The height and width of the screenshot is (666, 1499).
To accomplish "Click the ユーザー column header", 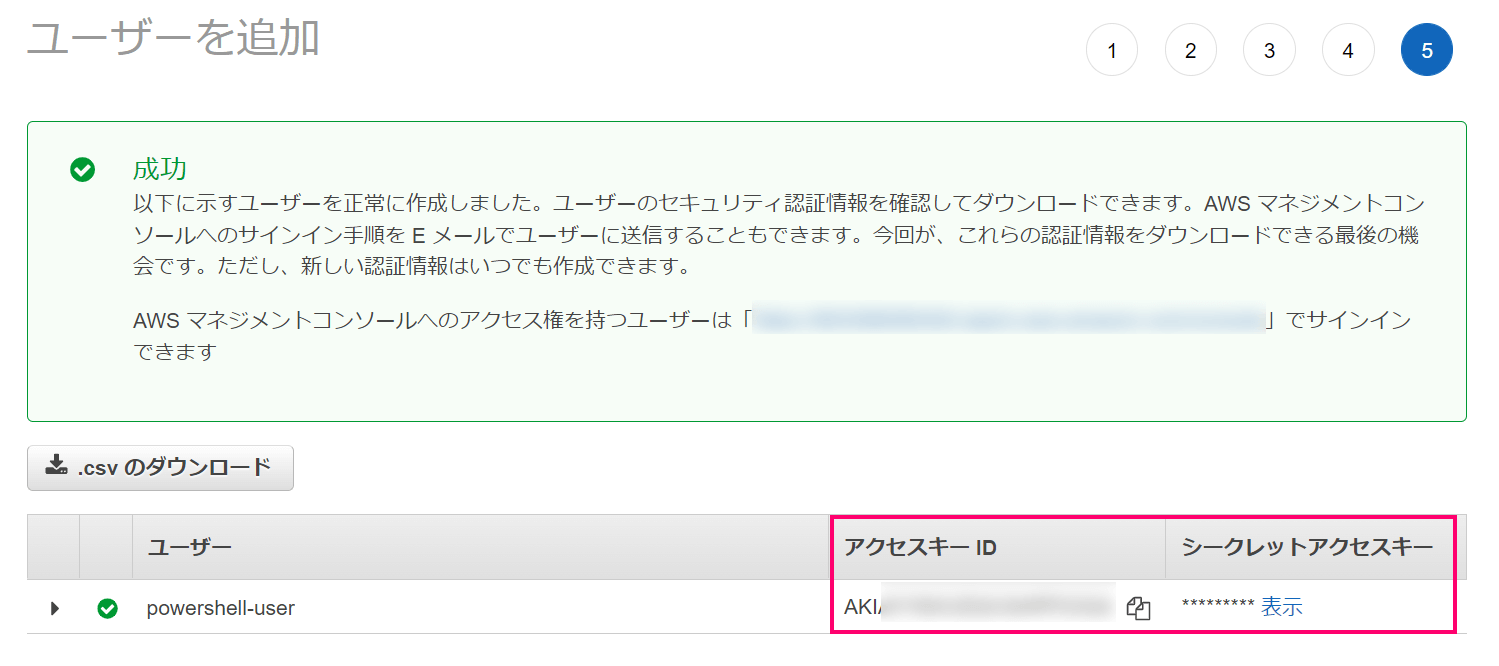I will 190,547.
